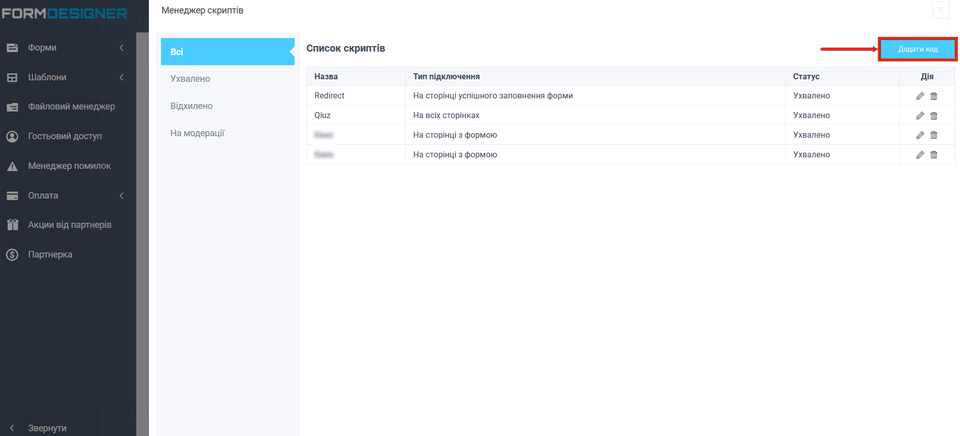
Task: Click the gift icon for Акции від партнерів
Action: 13,225
